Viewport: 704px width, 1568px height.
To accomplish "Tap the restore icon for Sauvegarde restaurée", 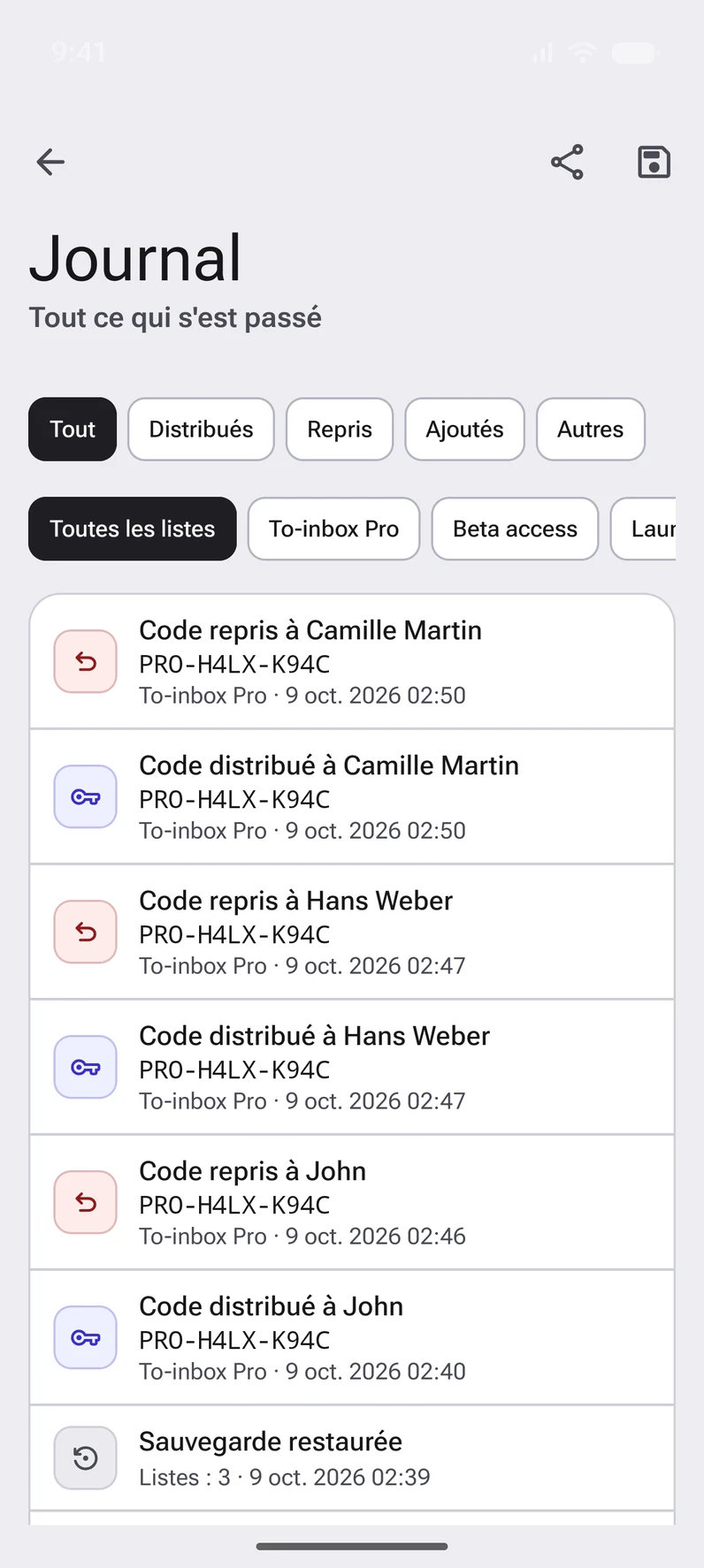I will [x=86, y=1458].
